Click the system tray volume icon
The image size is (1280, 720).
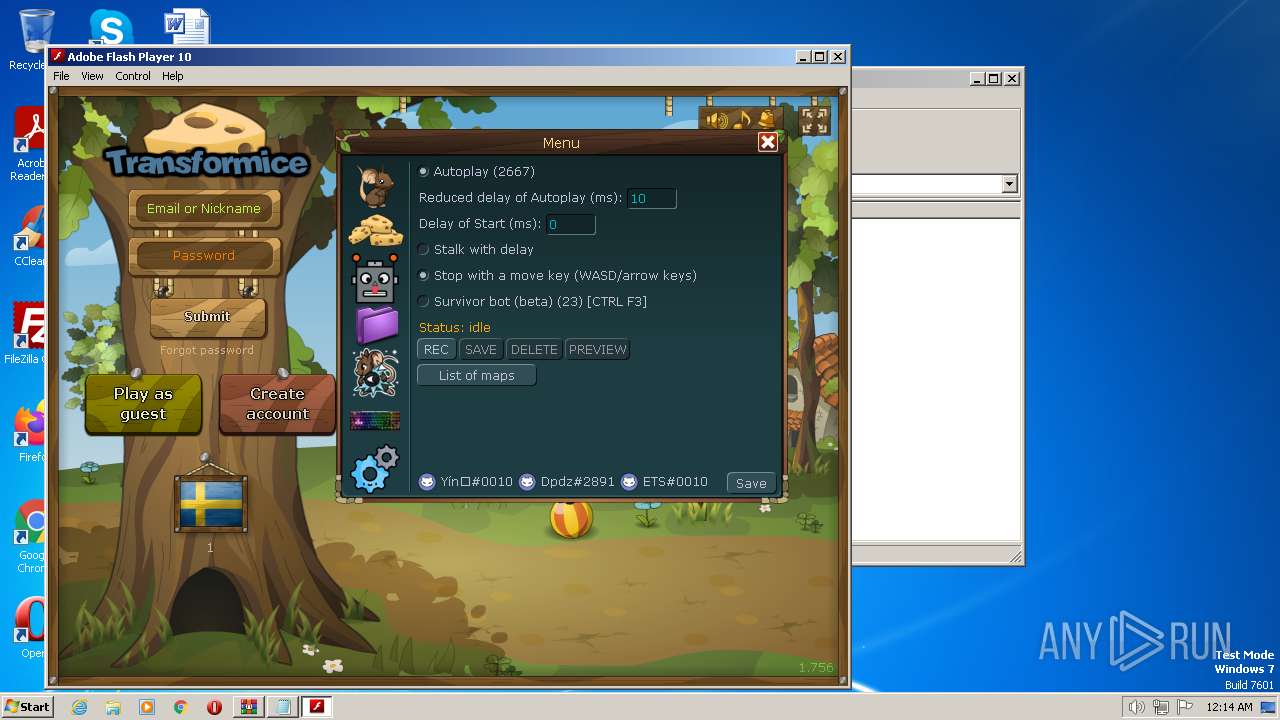1136,707
